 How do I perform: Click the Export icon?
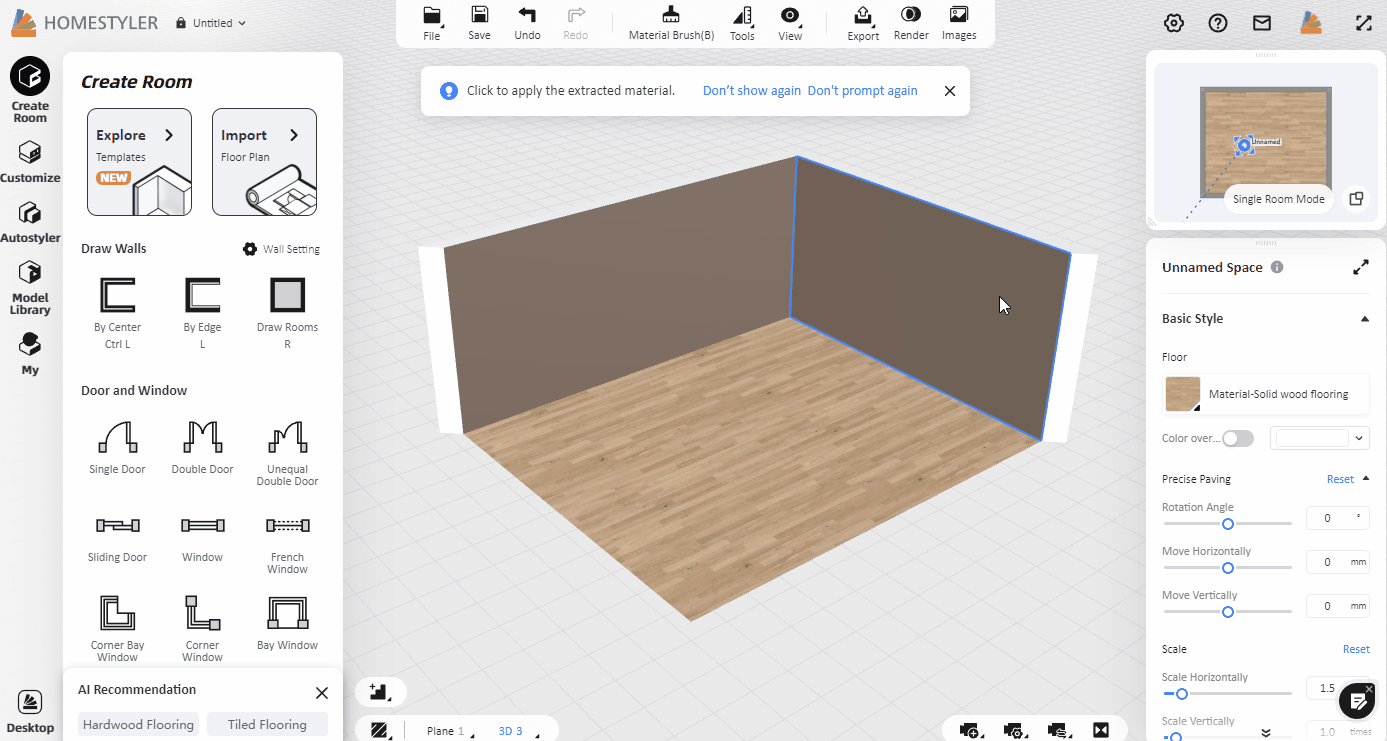tap(863, 23)
